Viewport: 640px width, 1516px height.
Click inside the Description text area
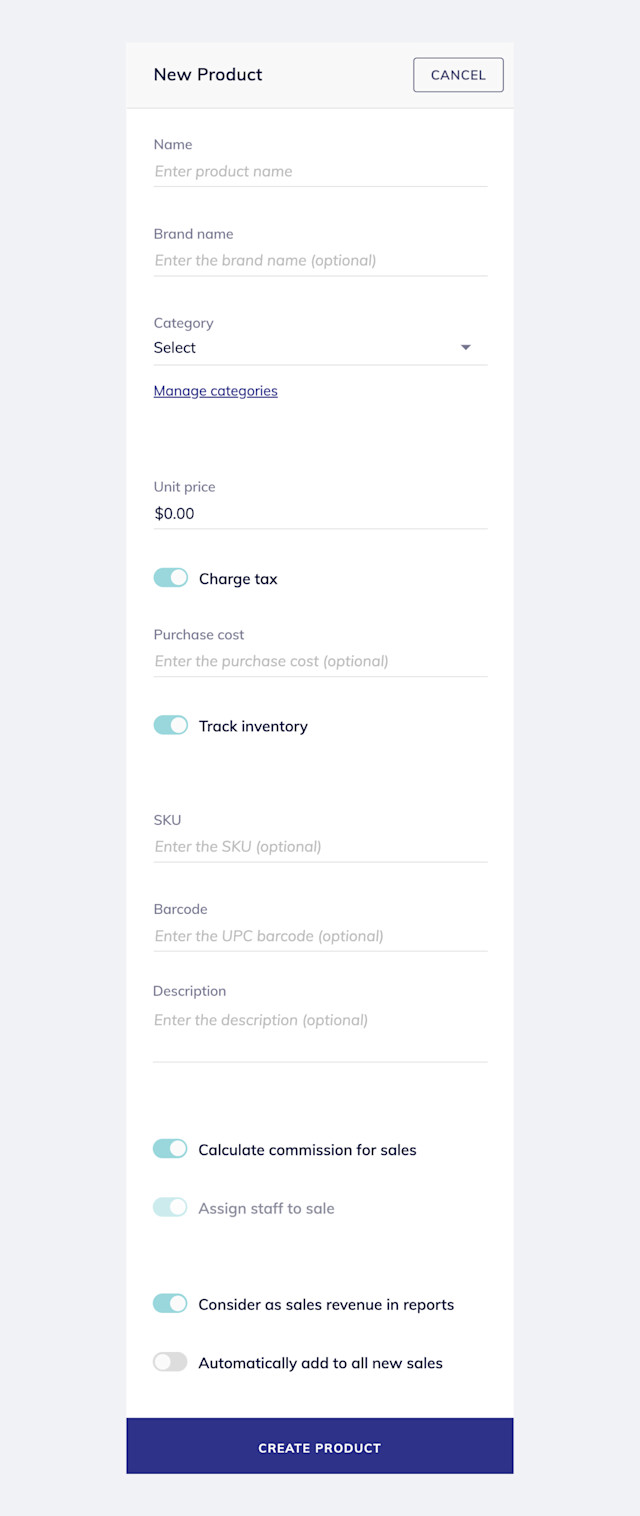tap(320, 1034)
